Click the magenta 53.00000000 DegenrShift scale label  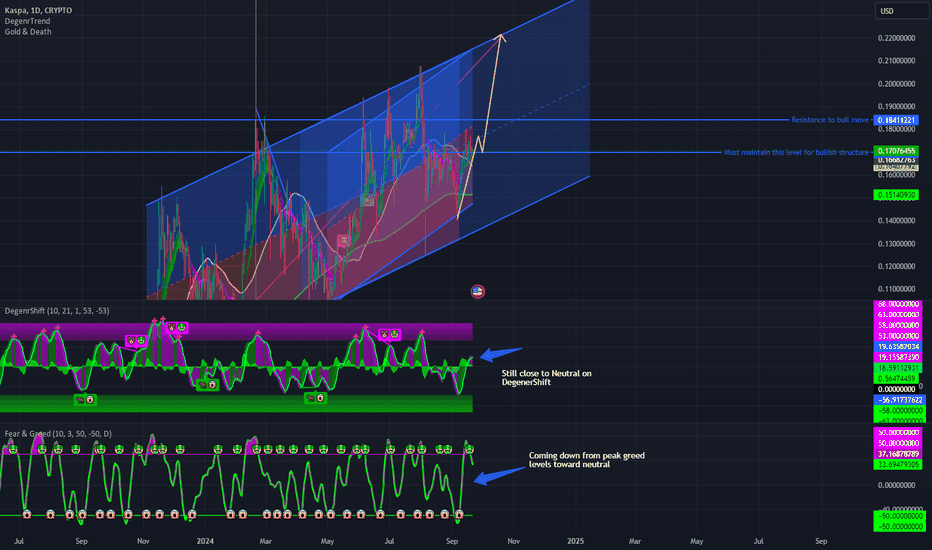click(899, 336)
